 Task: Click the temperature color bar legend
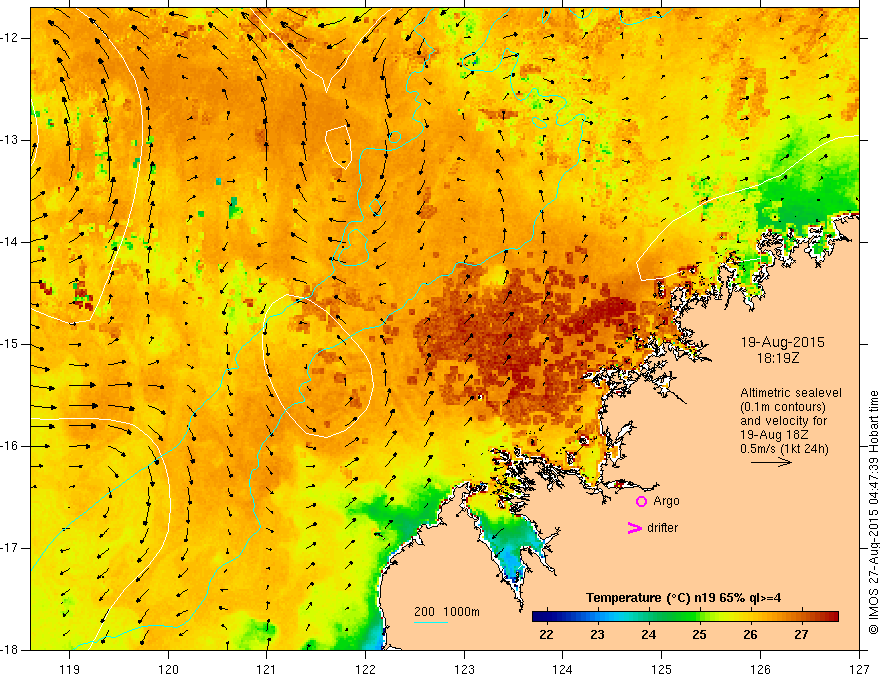(685, 616)
